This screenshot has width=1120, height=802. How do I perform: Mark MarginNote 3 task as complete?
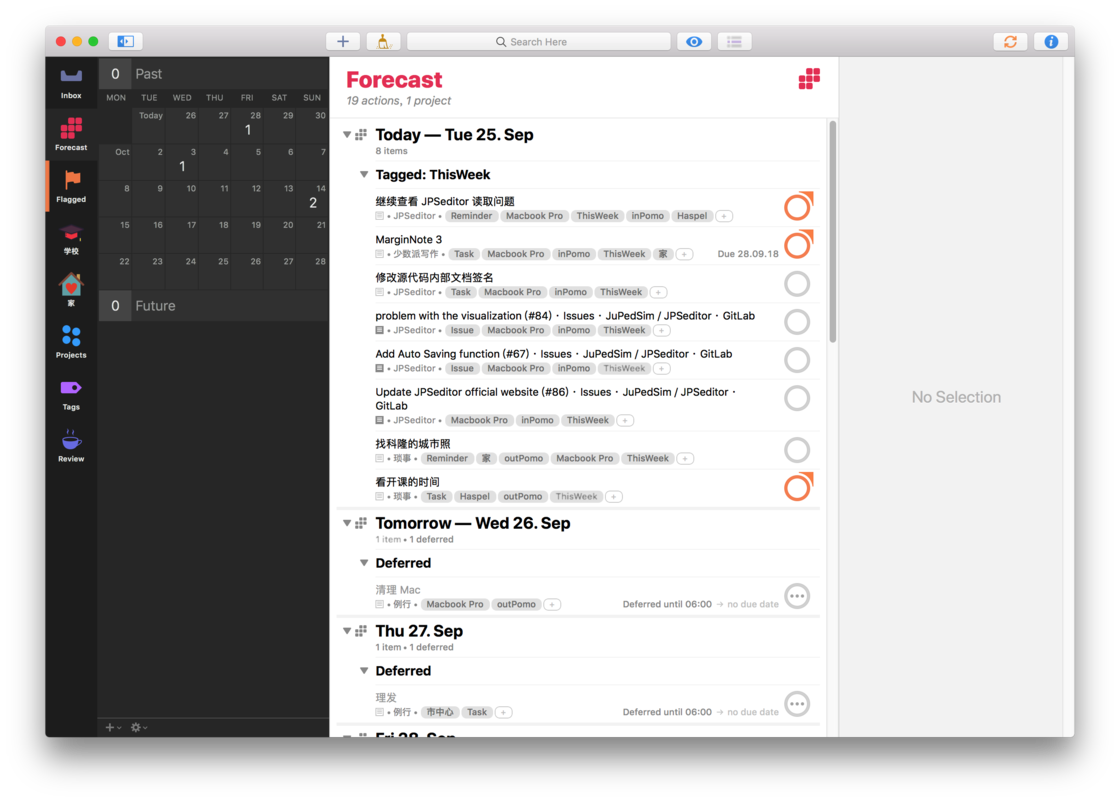coord(797,245)
